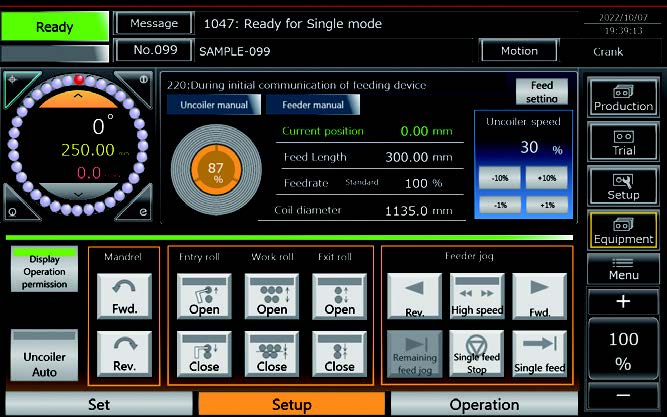Click the No.099 program button

[154, 50]
